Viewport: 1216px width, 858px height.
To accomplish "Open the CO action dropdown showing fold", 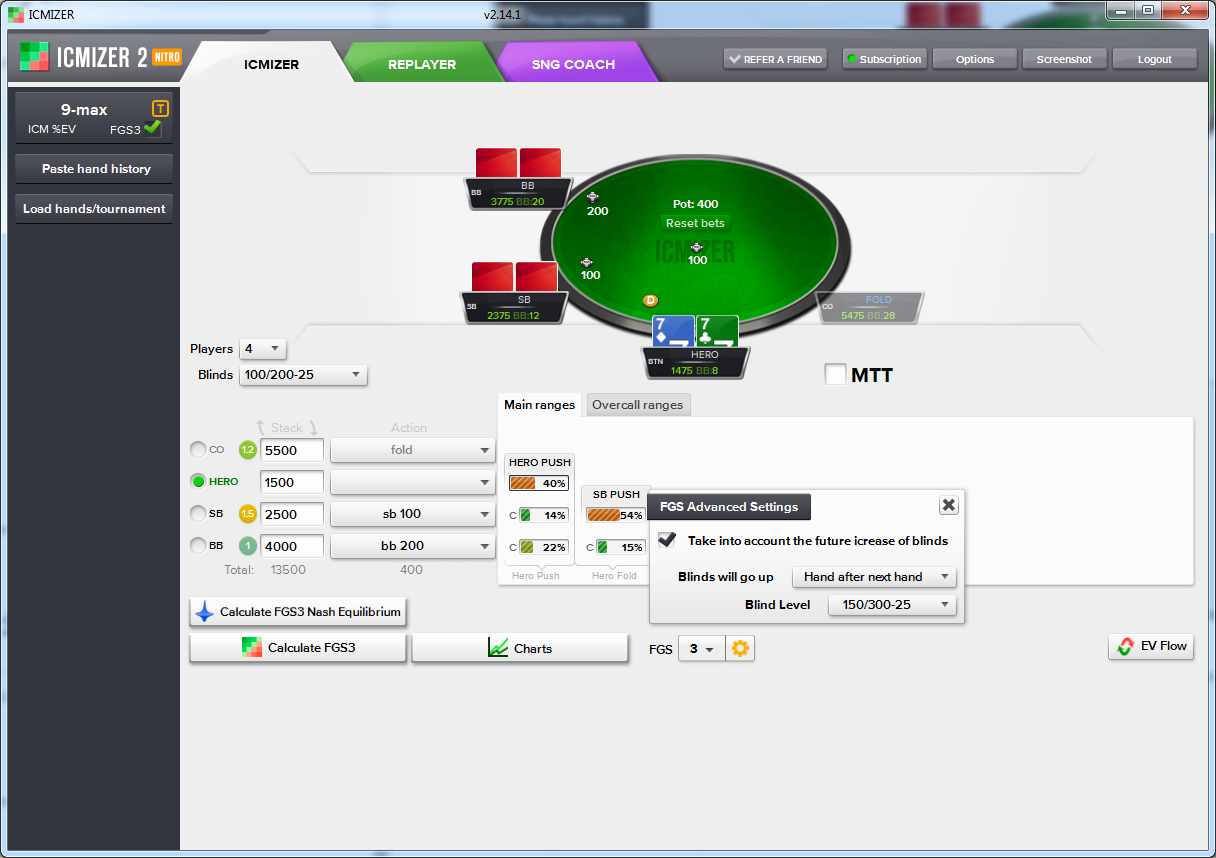I will point(412,450).
